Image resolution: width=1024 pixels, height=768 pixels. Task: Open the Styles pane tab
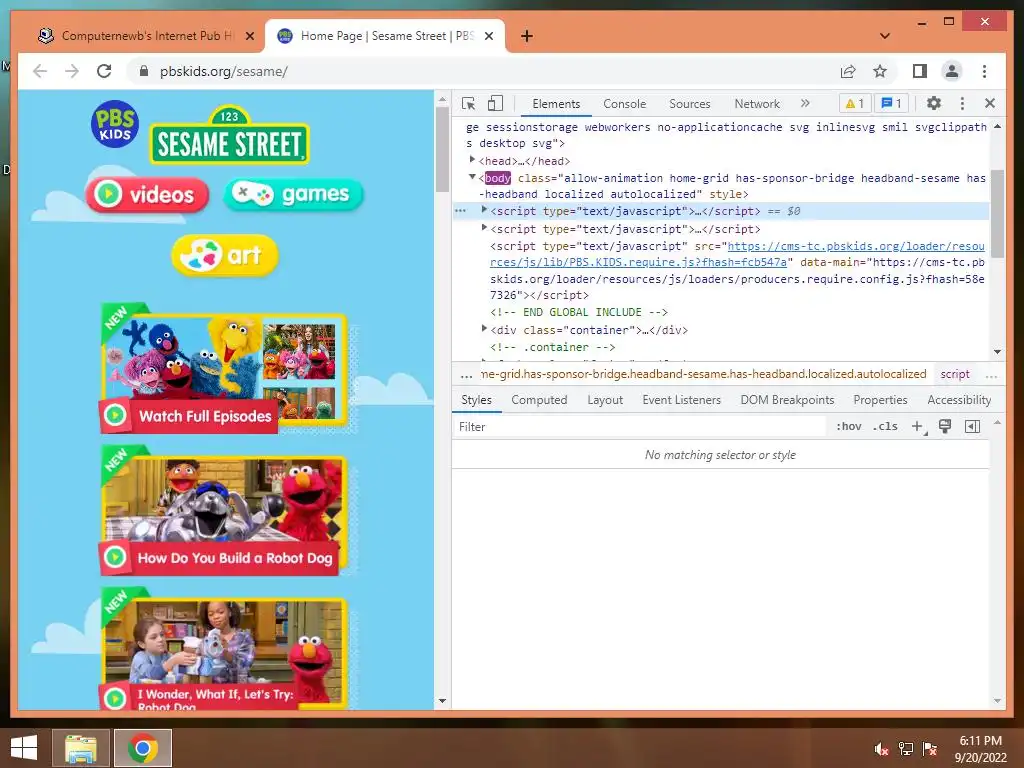[476, 400]
